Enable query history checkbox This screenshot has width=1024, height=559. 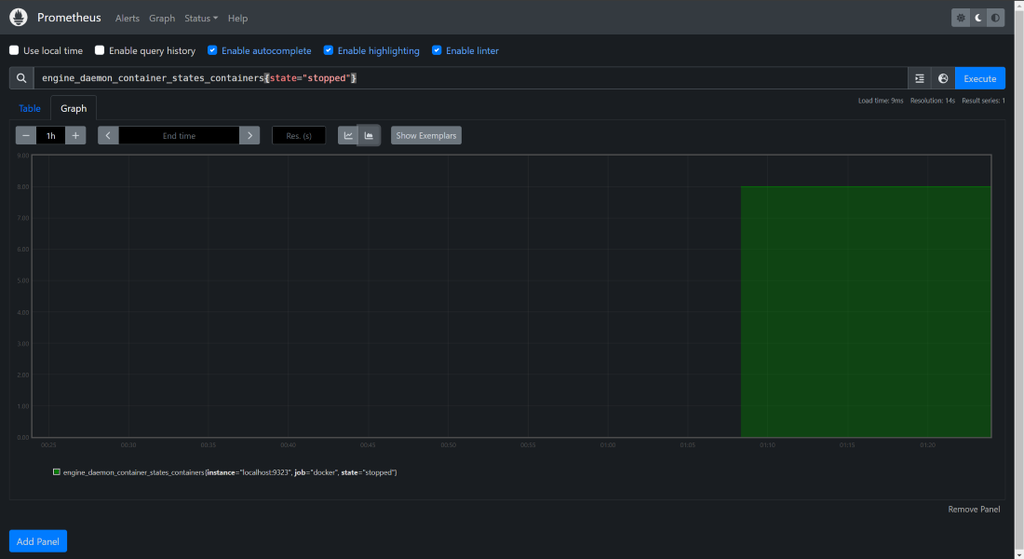[99, 50]
